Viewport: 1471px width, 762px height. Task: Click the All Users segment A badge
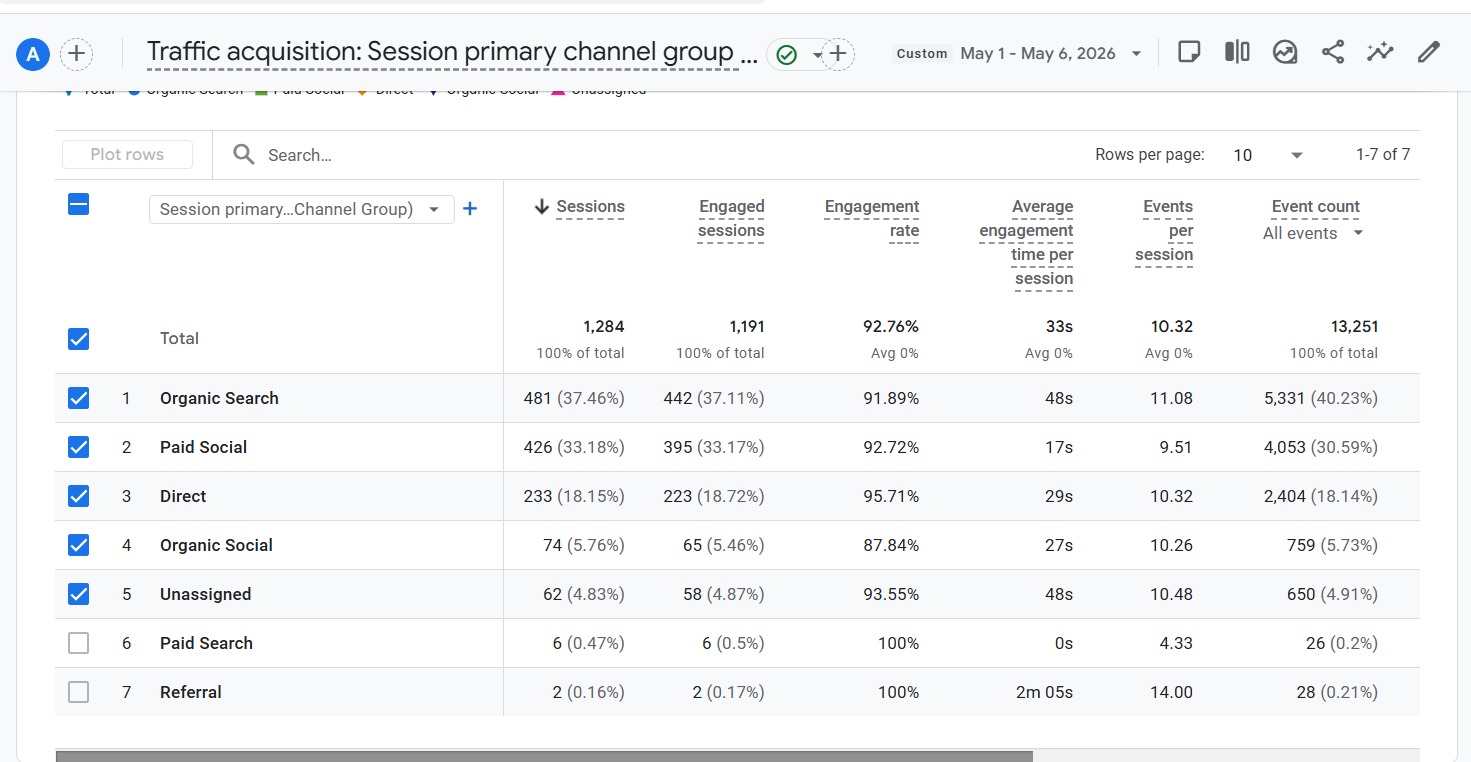[x=33, y=54]
